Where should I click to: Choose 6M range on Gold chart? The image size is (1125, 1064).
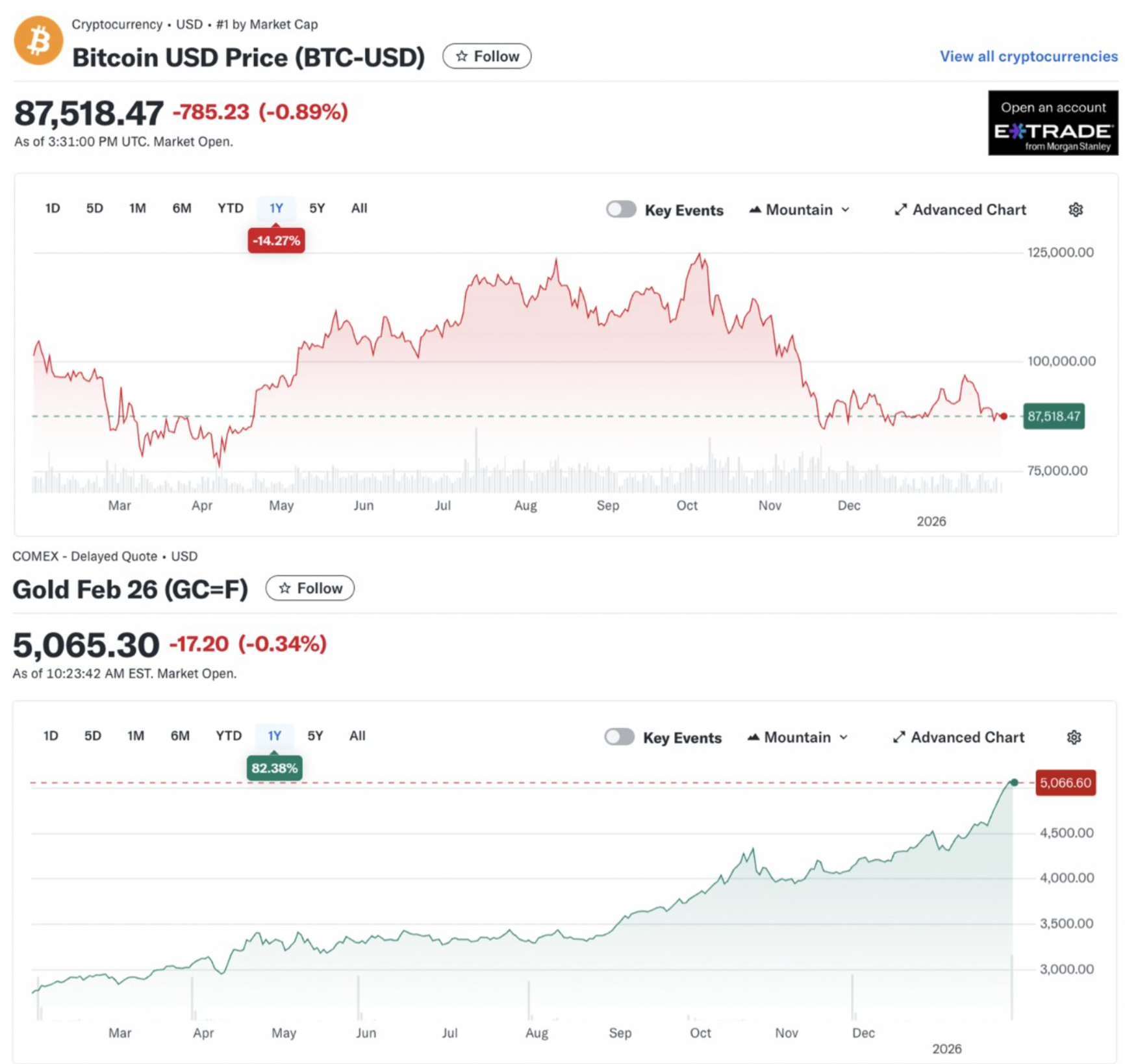[180, 736]
